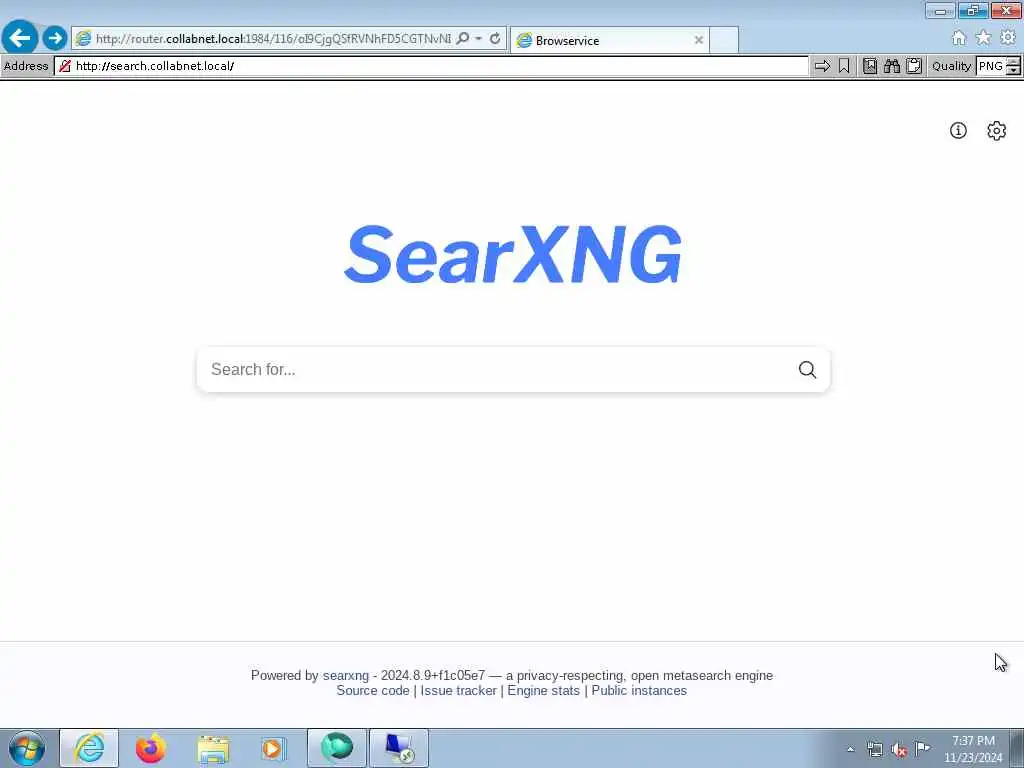The image size is (1024, 768).
Task: Open IE favorites star
Action: point(983,38)
